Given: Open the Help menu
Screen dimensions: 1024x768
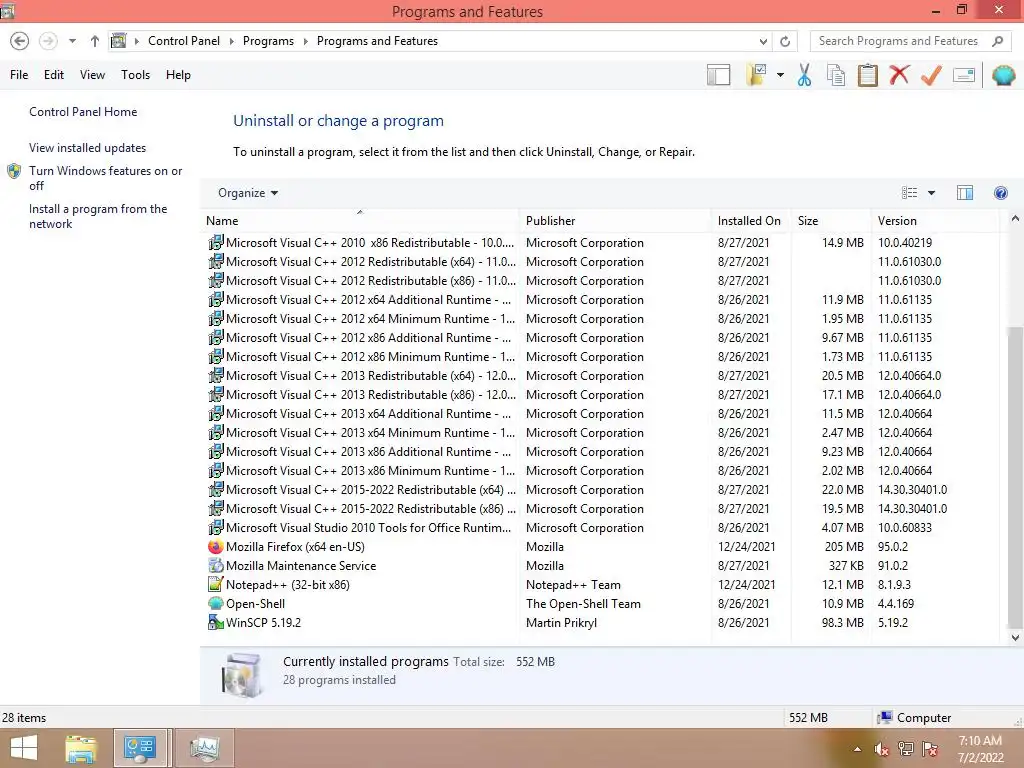Looking at the screenshot, I should (178, 75).
